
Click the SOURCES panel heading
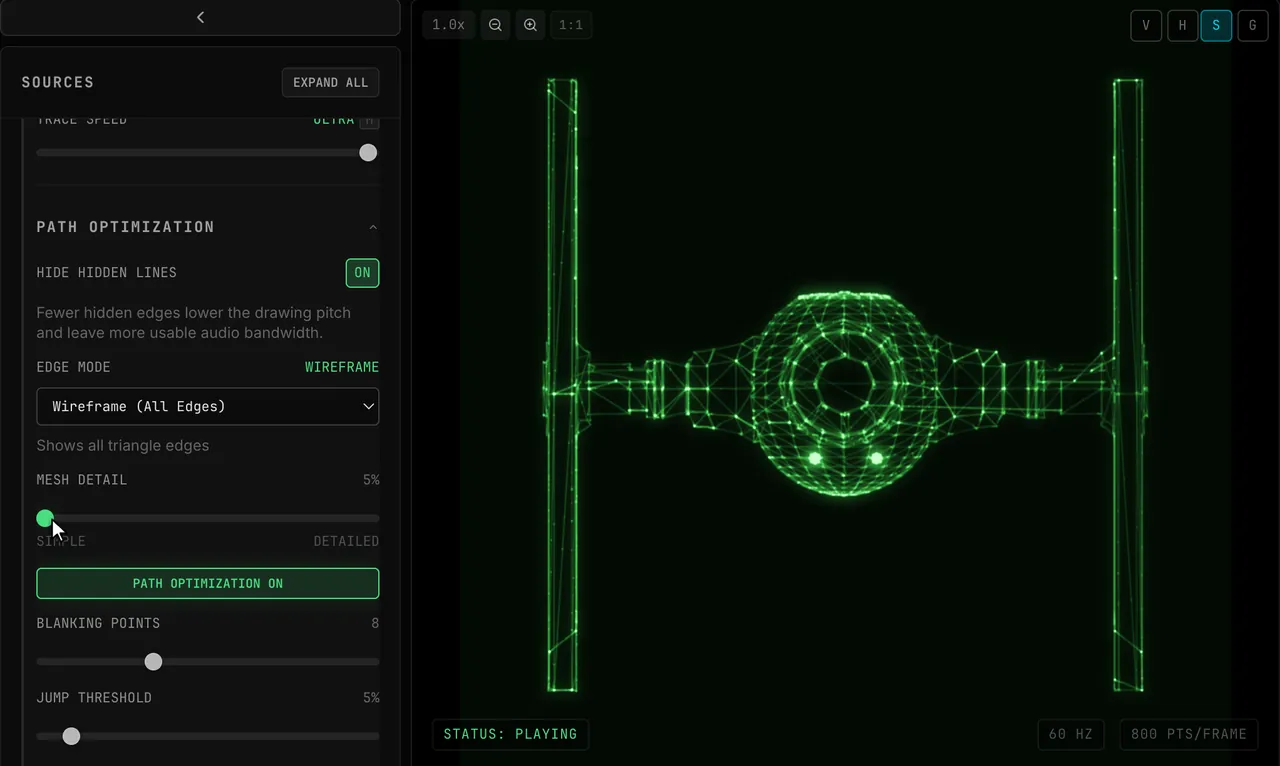pyautogui.click(x=58, y=82)
